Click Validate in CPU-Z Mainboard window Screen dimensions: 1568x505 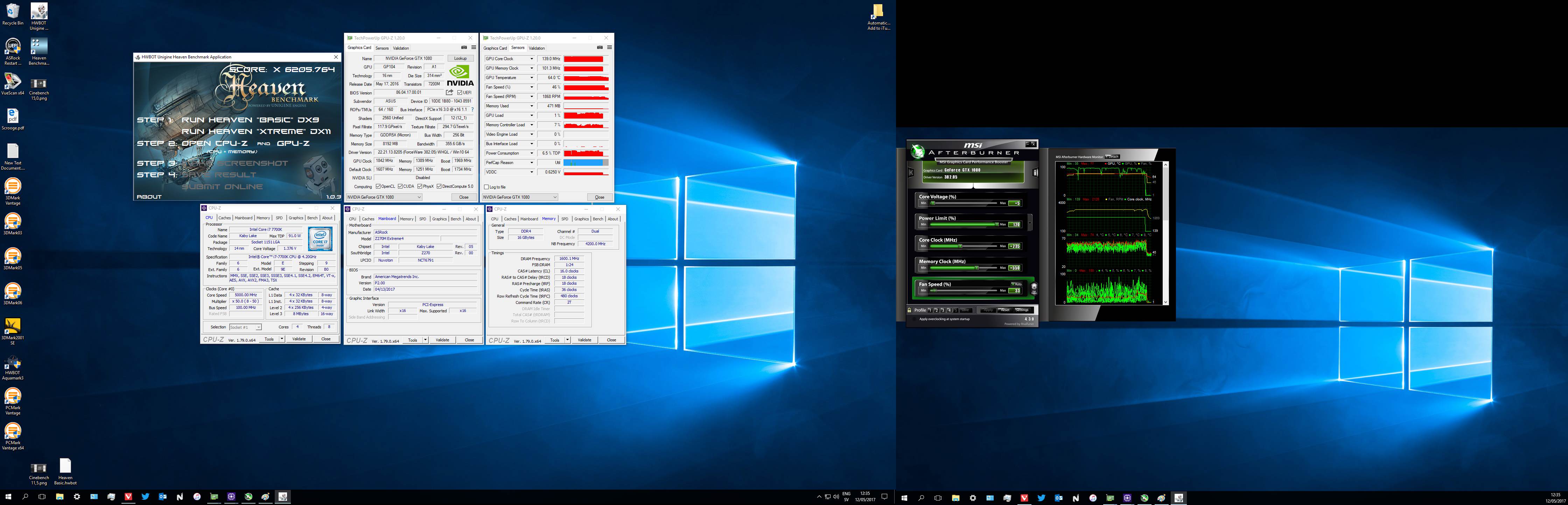(442, 340)
